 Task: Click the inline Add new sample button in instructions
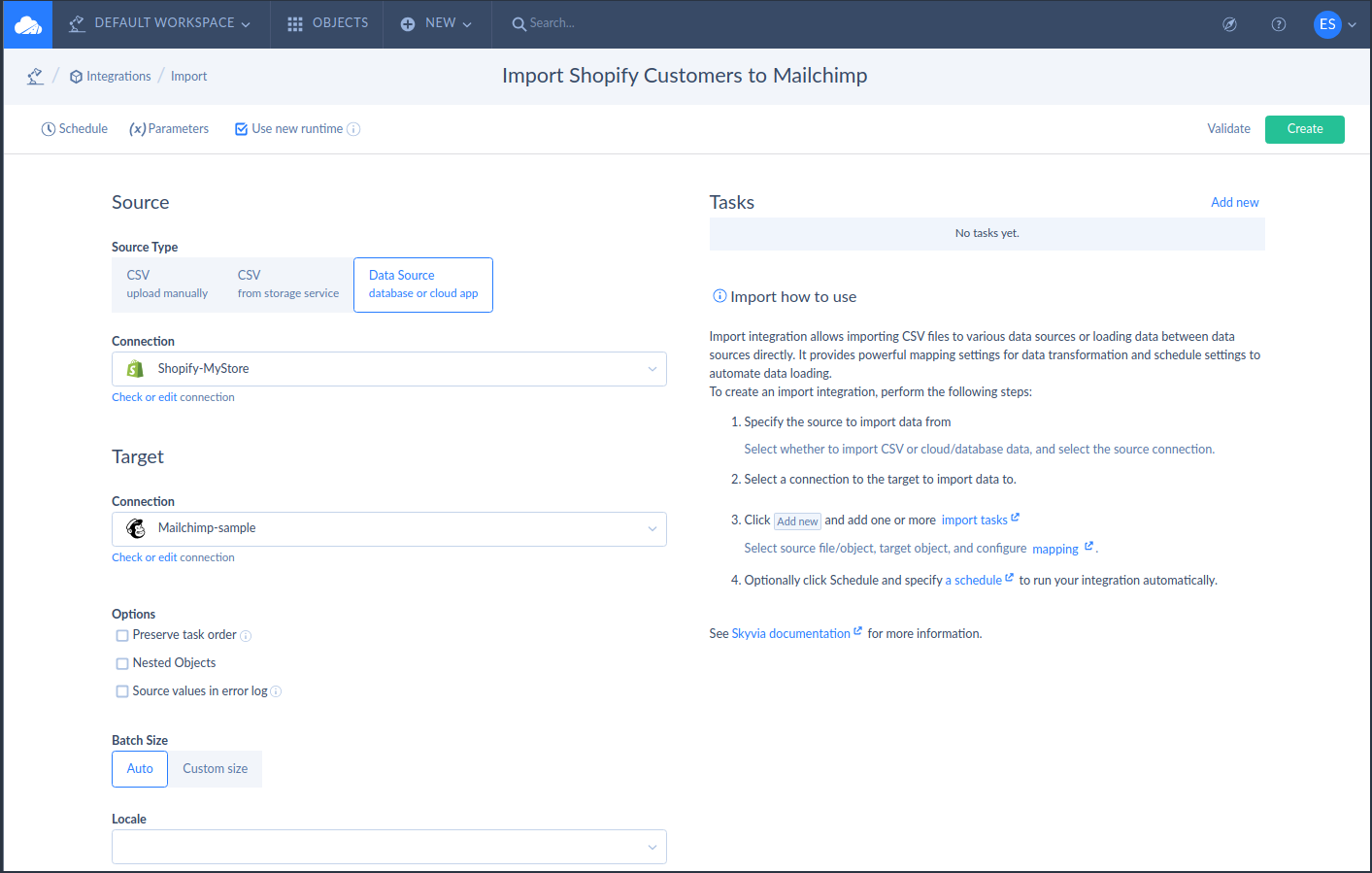coord(797,521)
